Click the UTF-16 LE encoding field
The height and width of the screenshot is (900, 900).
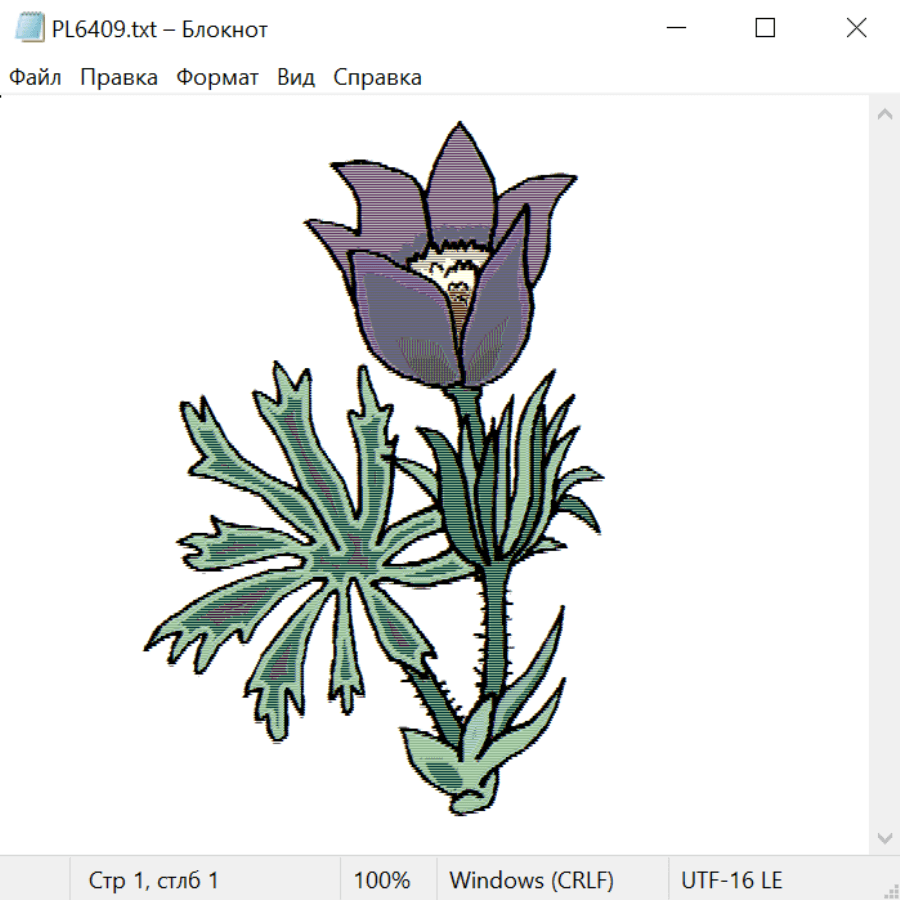(x=731, y=880)
